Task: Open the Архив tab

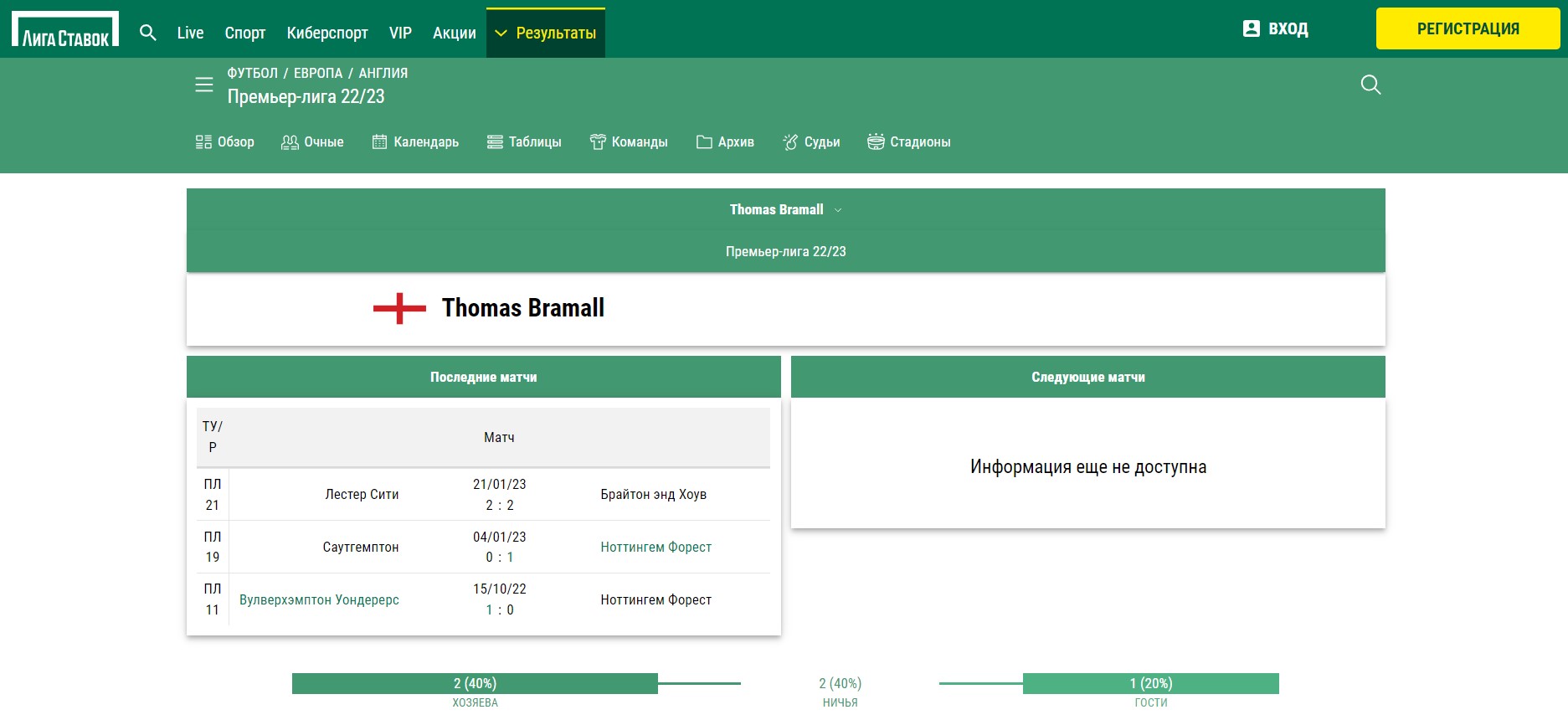Action: click(x=725, y=141)
